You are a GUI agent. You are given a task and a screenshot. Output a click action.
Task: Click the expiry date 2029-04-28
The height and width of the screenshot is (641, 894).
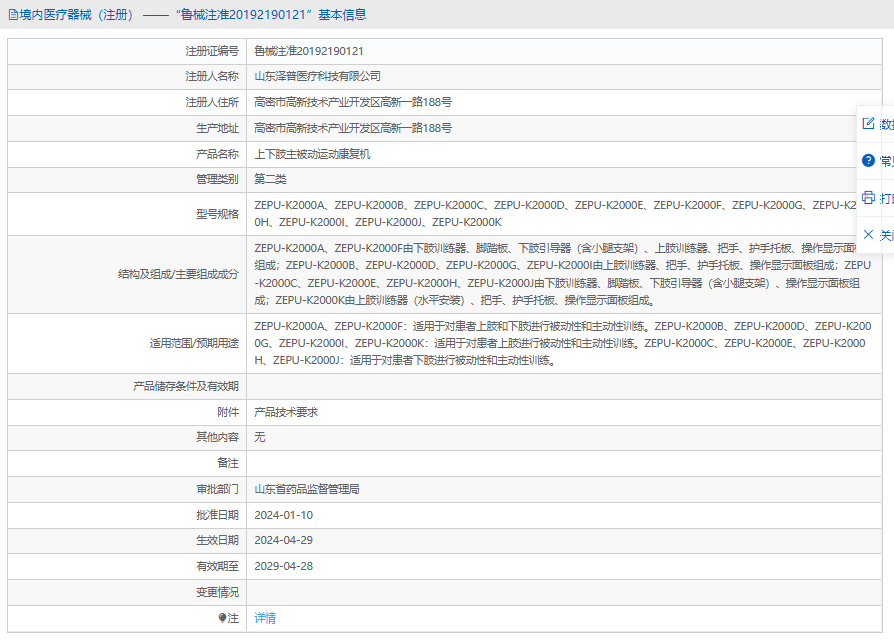point(283,566)
